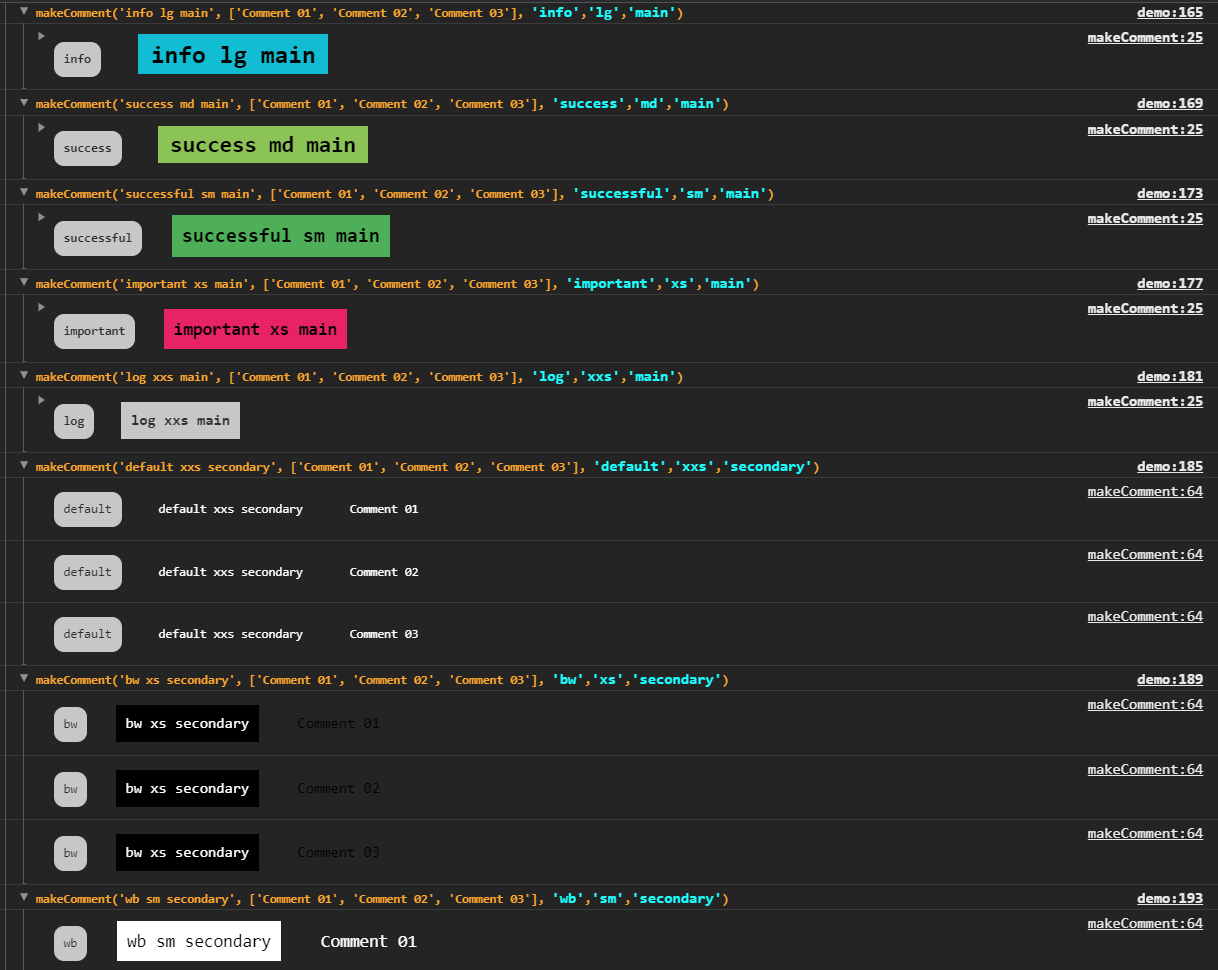This screenshot has height=970, width=1218.
Task: Open makeComment:64 link beside Comment 02 default
Action: 1145,554
